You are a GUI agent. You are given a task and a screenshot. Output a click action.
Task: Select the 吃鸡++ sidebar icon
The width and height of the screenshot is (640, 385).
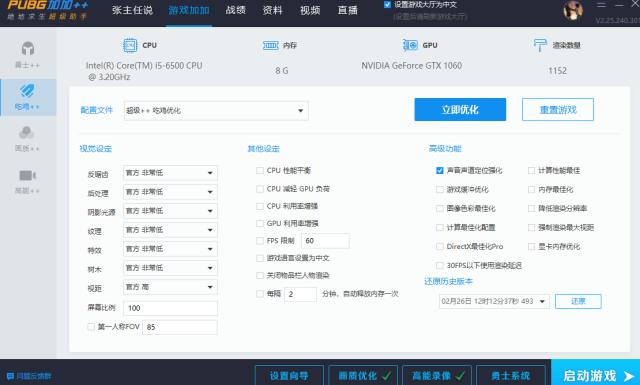click(x=27, y=91)
